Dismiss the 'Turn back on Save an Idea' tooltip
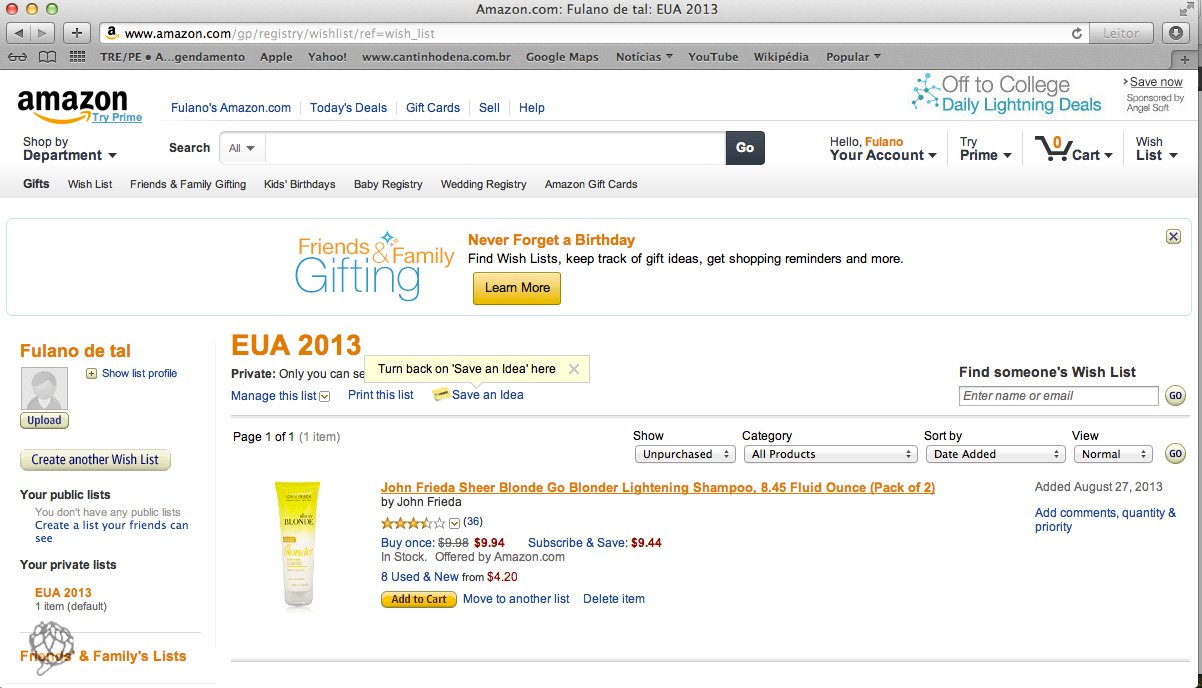 click(575, 368)
